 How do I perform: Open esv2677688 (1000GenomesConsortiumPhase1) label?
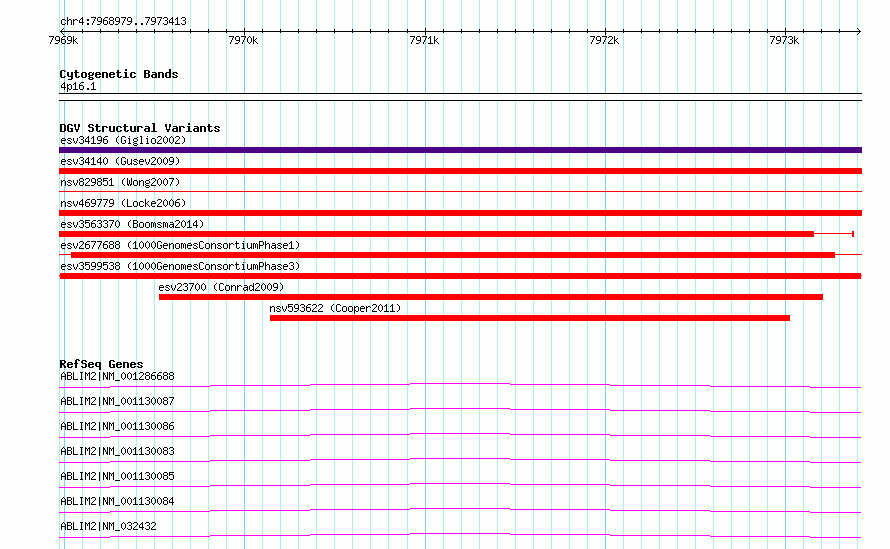[x=180, y=245]
